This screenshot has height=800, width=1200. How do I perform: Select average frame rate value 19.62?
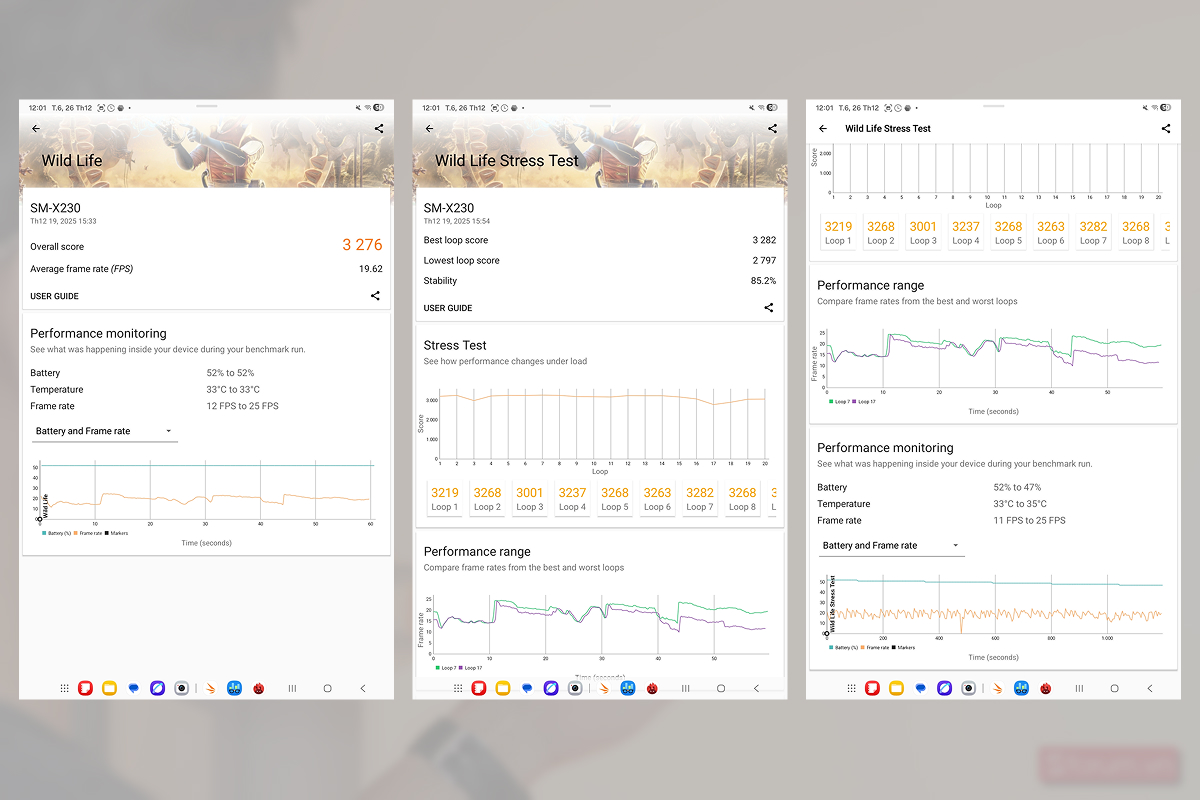pyautogui.click(x=371, y=269)
